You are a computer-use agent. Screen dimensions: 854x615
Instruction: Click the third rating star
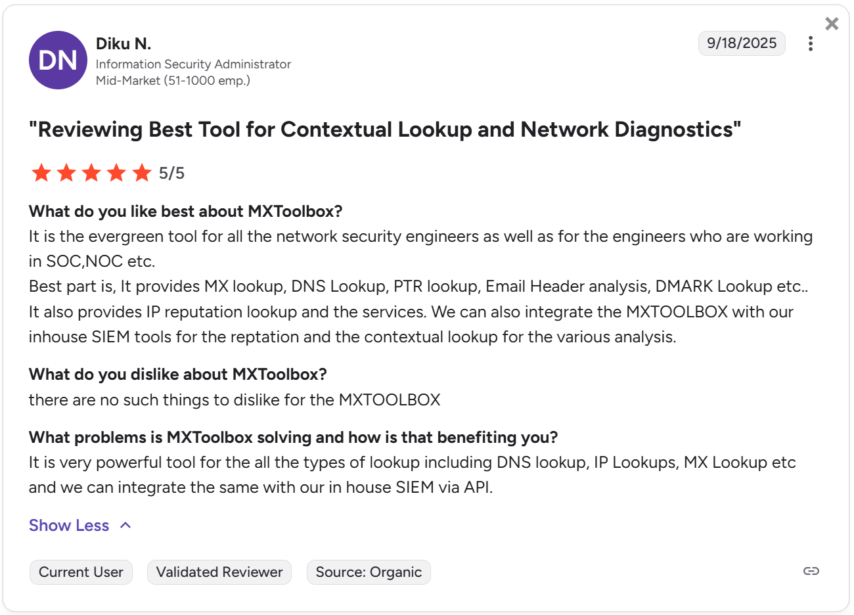coord(91,173)
